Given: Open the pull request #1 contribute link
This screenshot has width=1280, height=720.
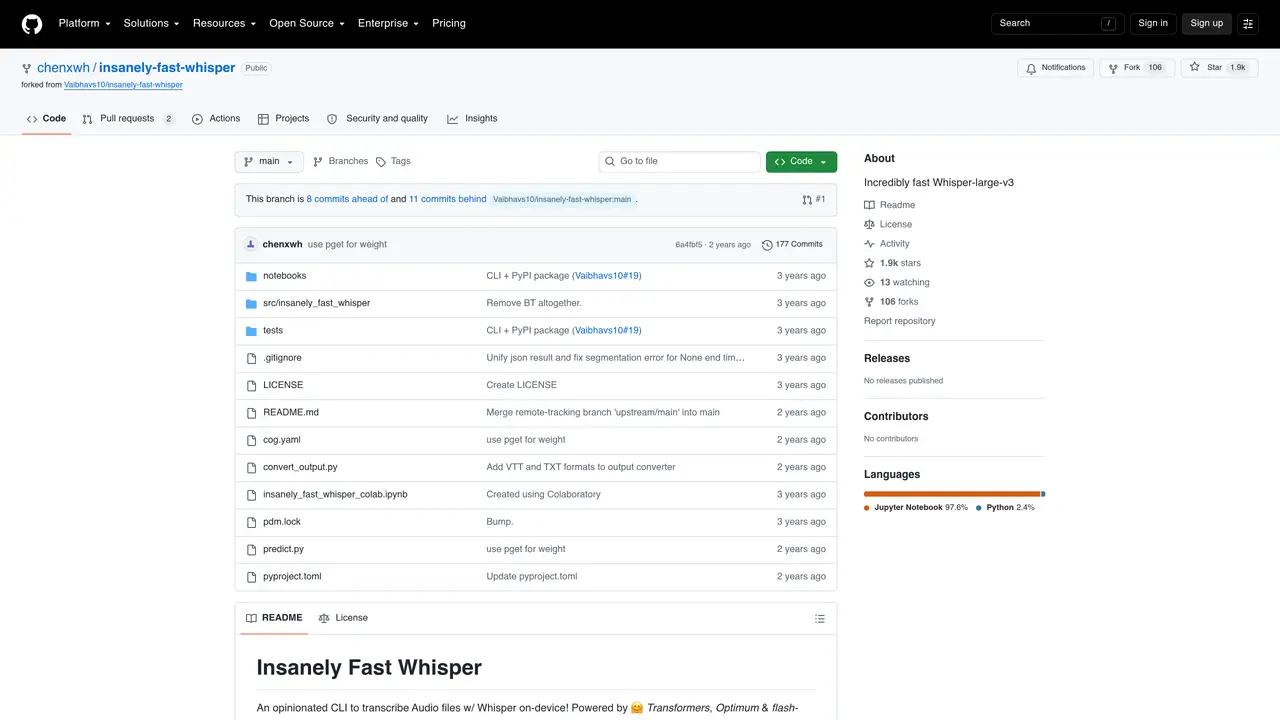Looking at the screenshot, I should click(814, 199).
